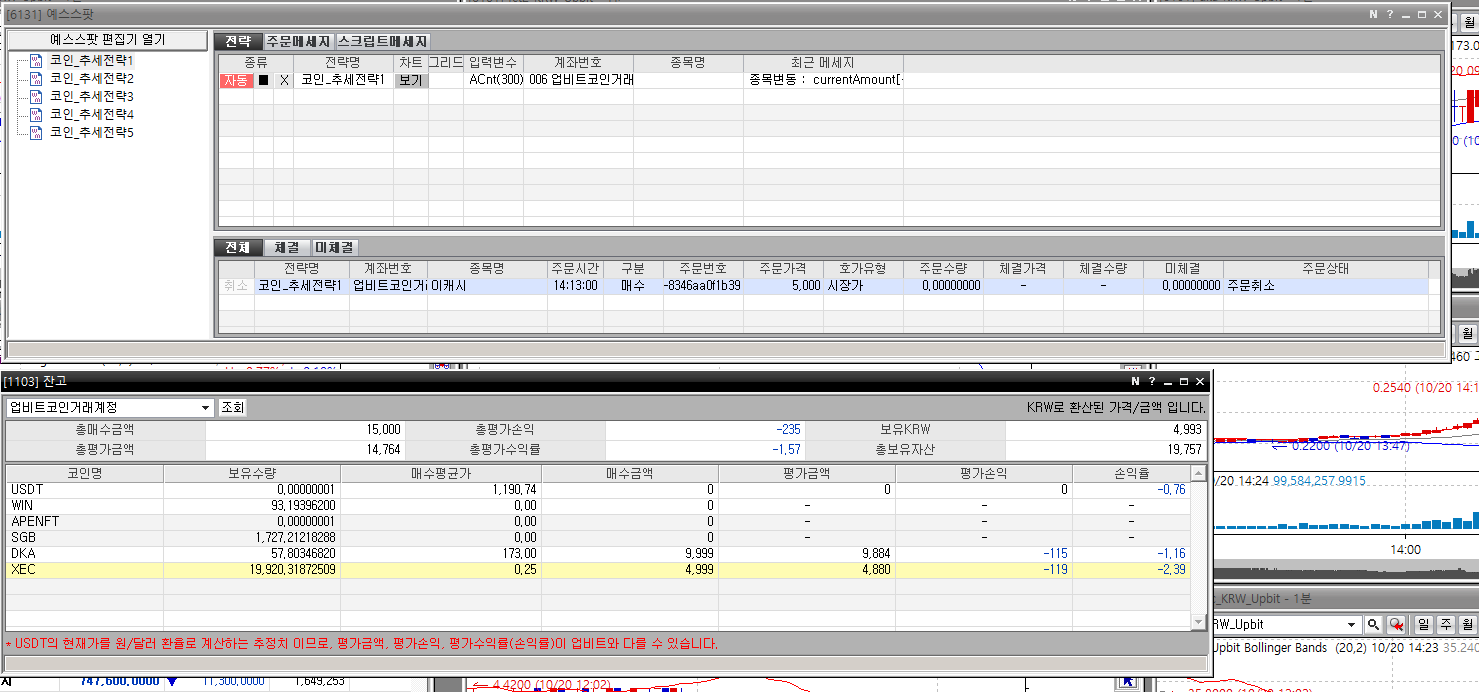The width and height of the screenshot is (1479, 692).
Task: Toggle the red 자동 mode cell
Action: click(236, 80)
